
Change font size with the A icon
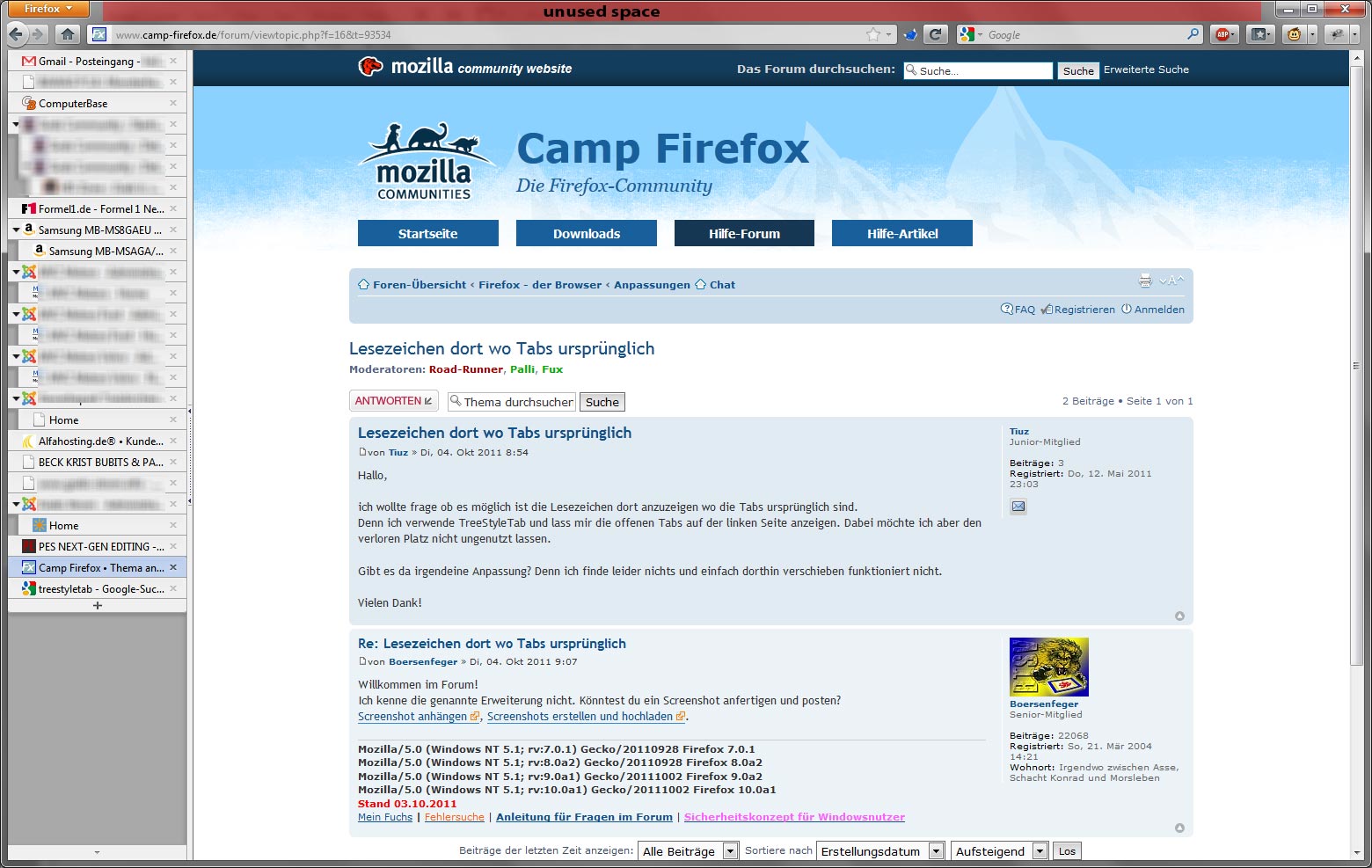click(1171, 281)
